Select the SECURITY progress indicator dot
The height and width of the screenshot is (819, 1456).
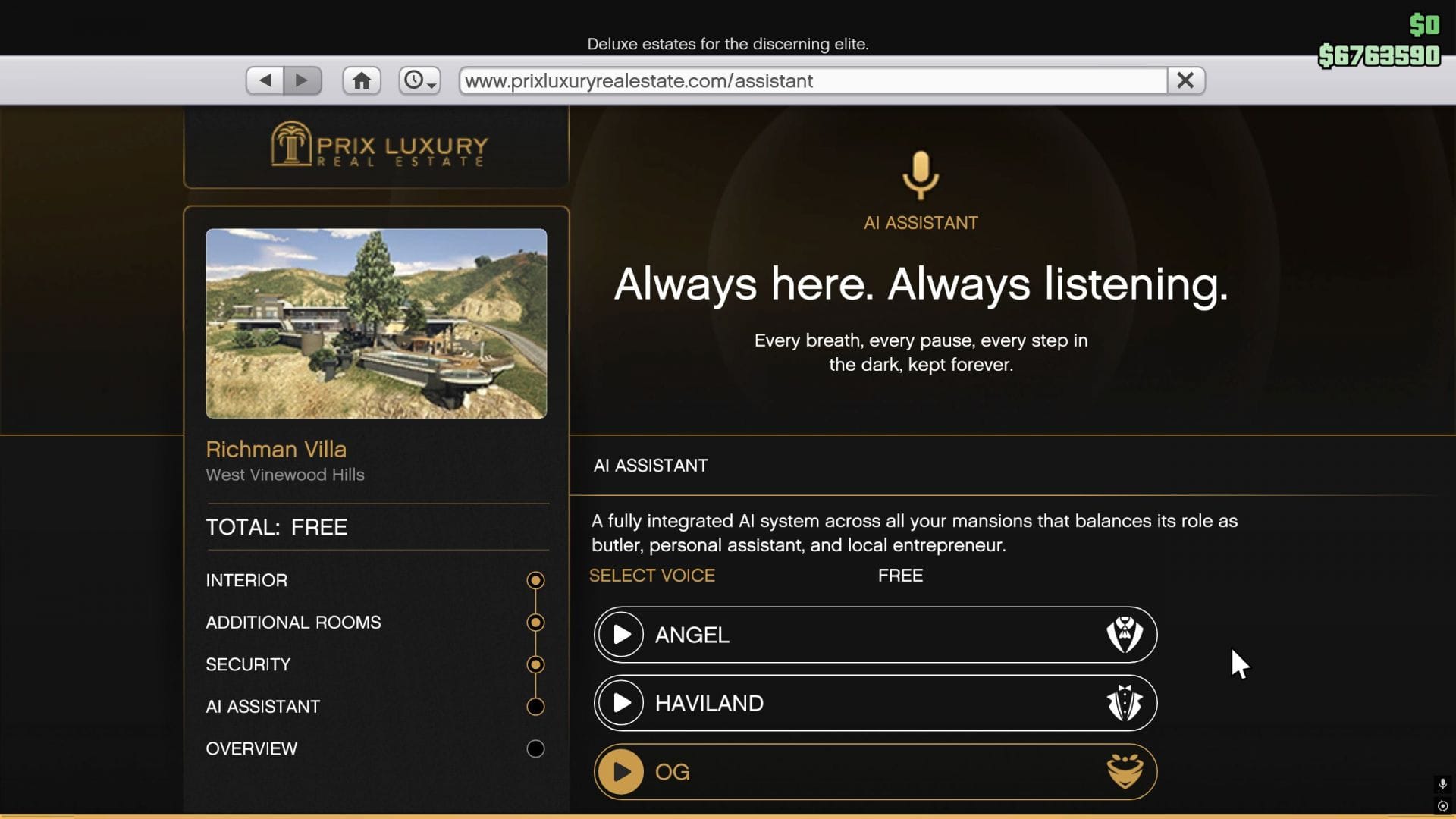point(536,664)
